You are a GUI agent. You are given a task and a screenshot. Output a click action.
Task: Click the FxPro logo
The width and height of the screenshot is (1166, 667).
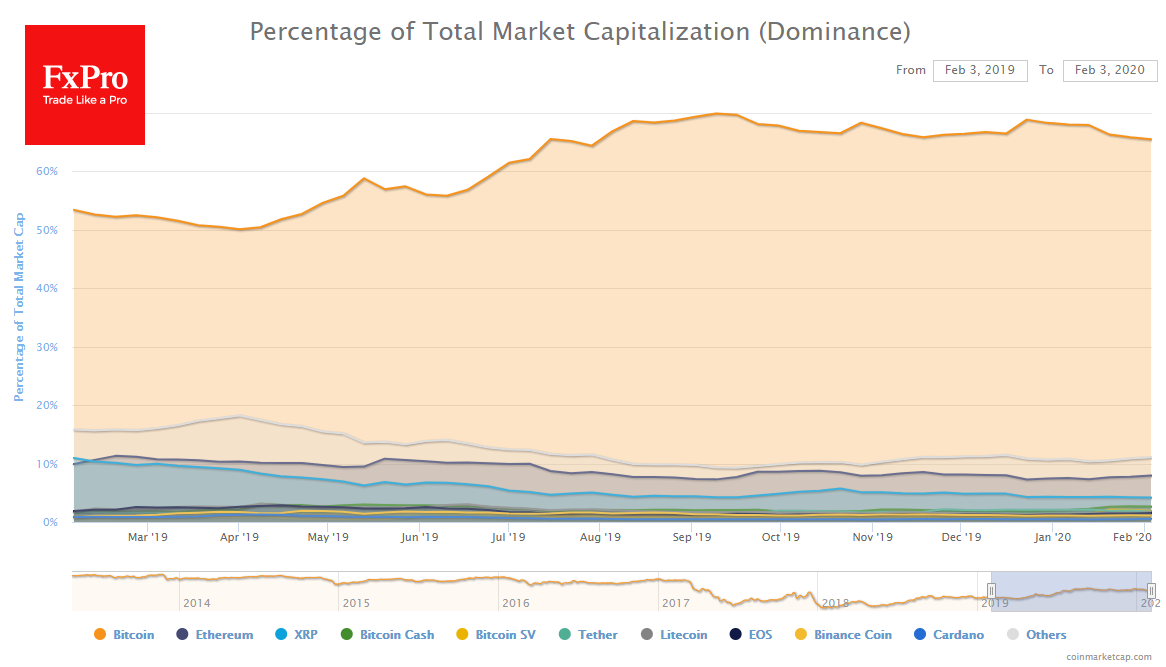tap(85, 85)
